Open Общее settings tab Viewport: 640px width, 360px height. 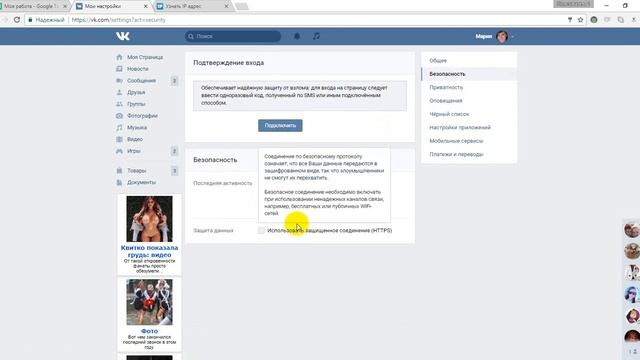469,60
